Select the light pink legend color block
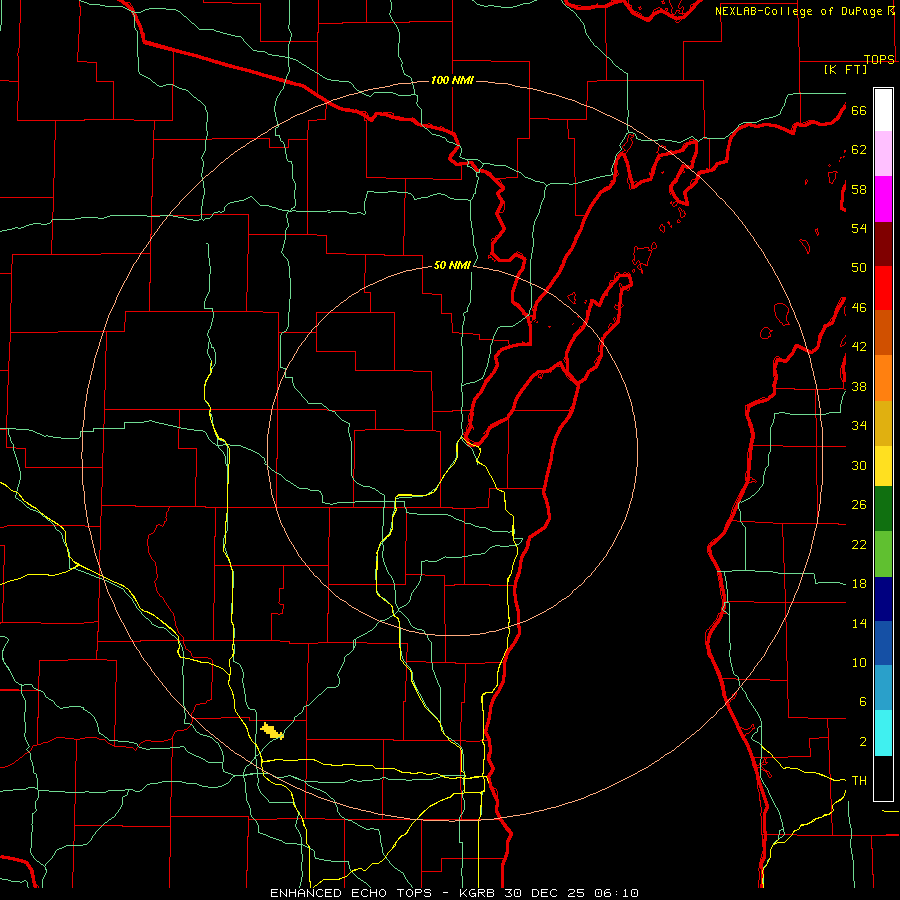900x900 pixels. (x=883, y=153)
